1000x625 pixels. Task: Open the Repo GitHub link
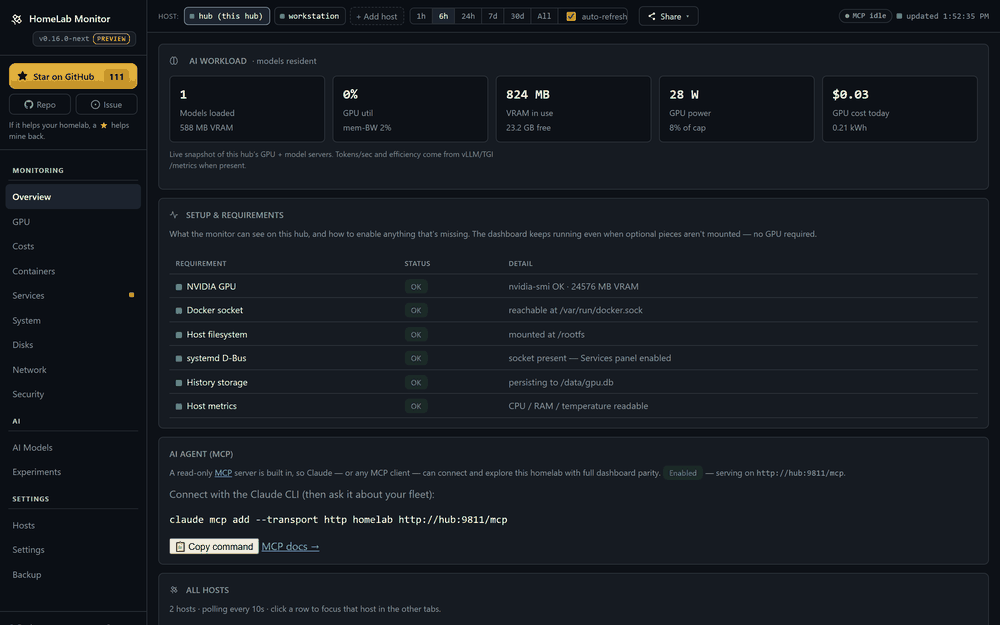[x=40, y=105]
